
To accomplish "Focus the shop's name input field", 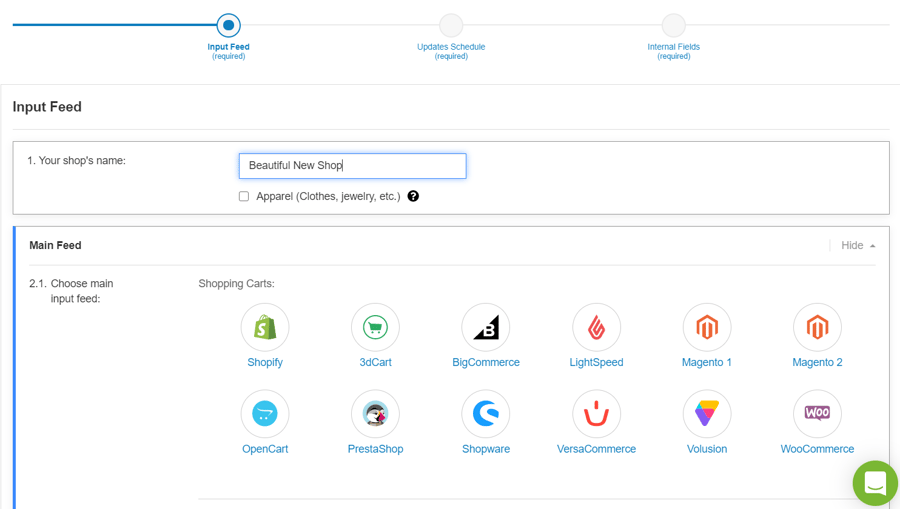I will [x=352, y=166].
